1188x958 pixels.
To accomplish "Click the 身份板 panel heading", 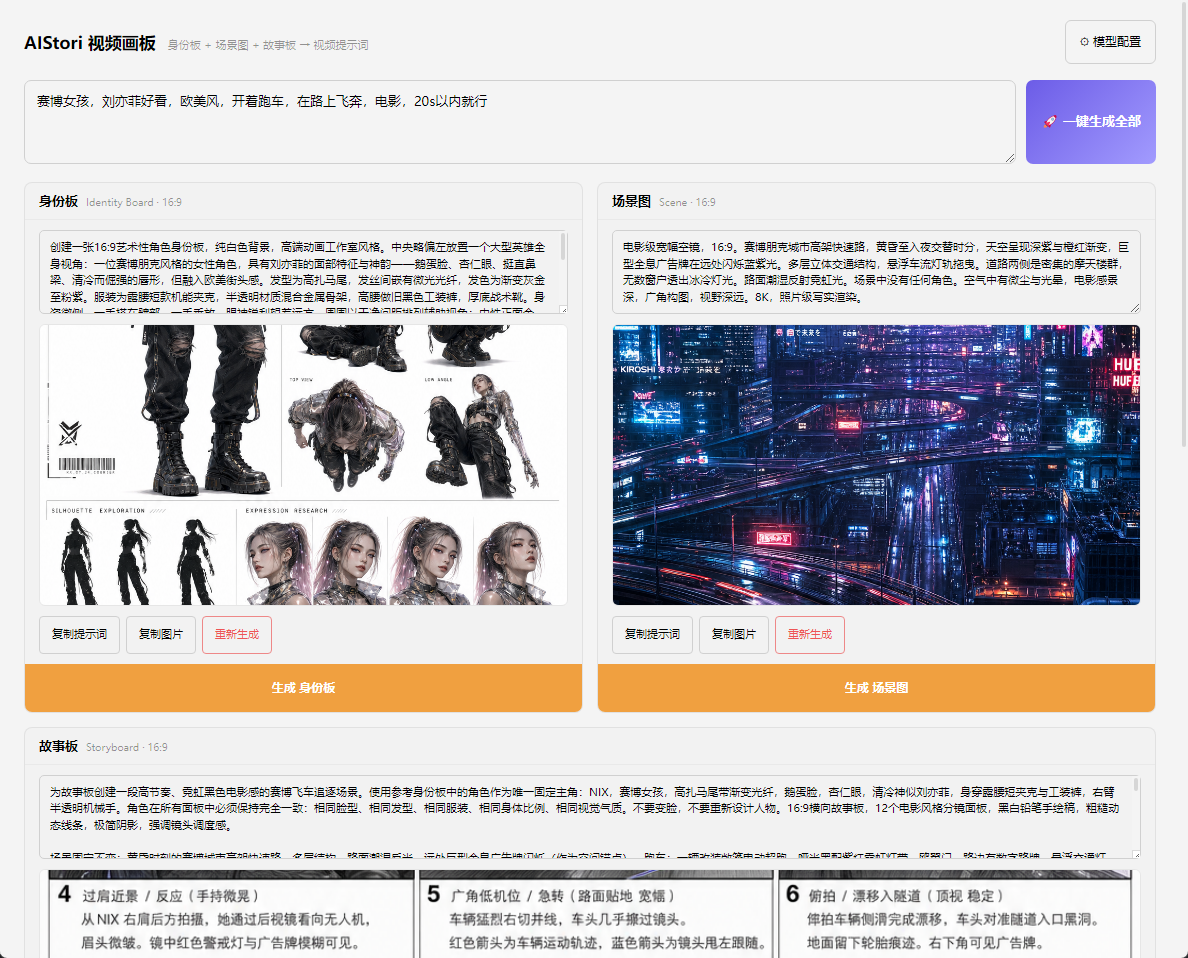I will pyautogui.click(x=58, y=202).
